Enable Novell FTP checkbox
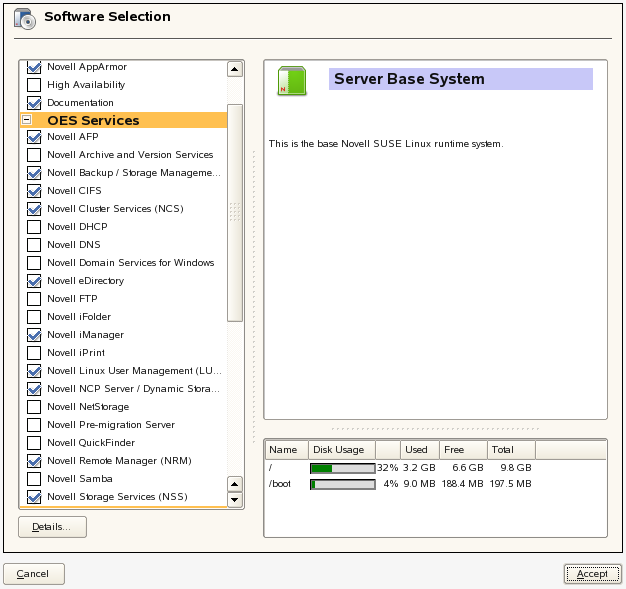The image size is (626, 589). [x=34, y=299]
